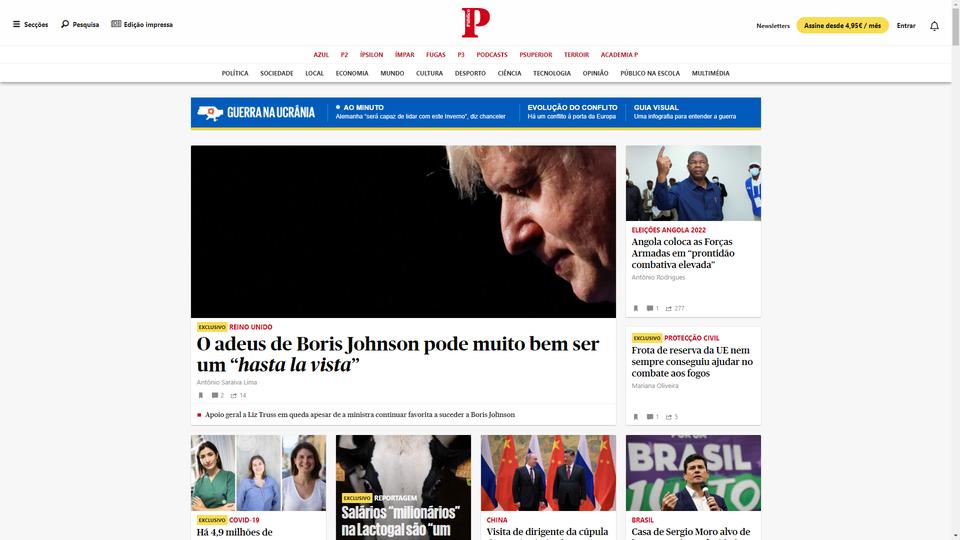
Task: Bookmark the Frota de reserva article
Action: 636,417
